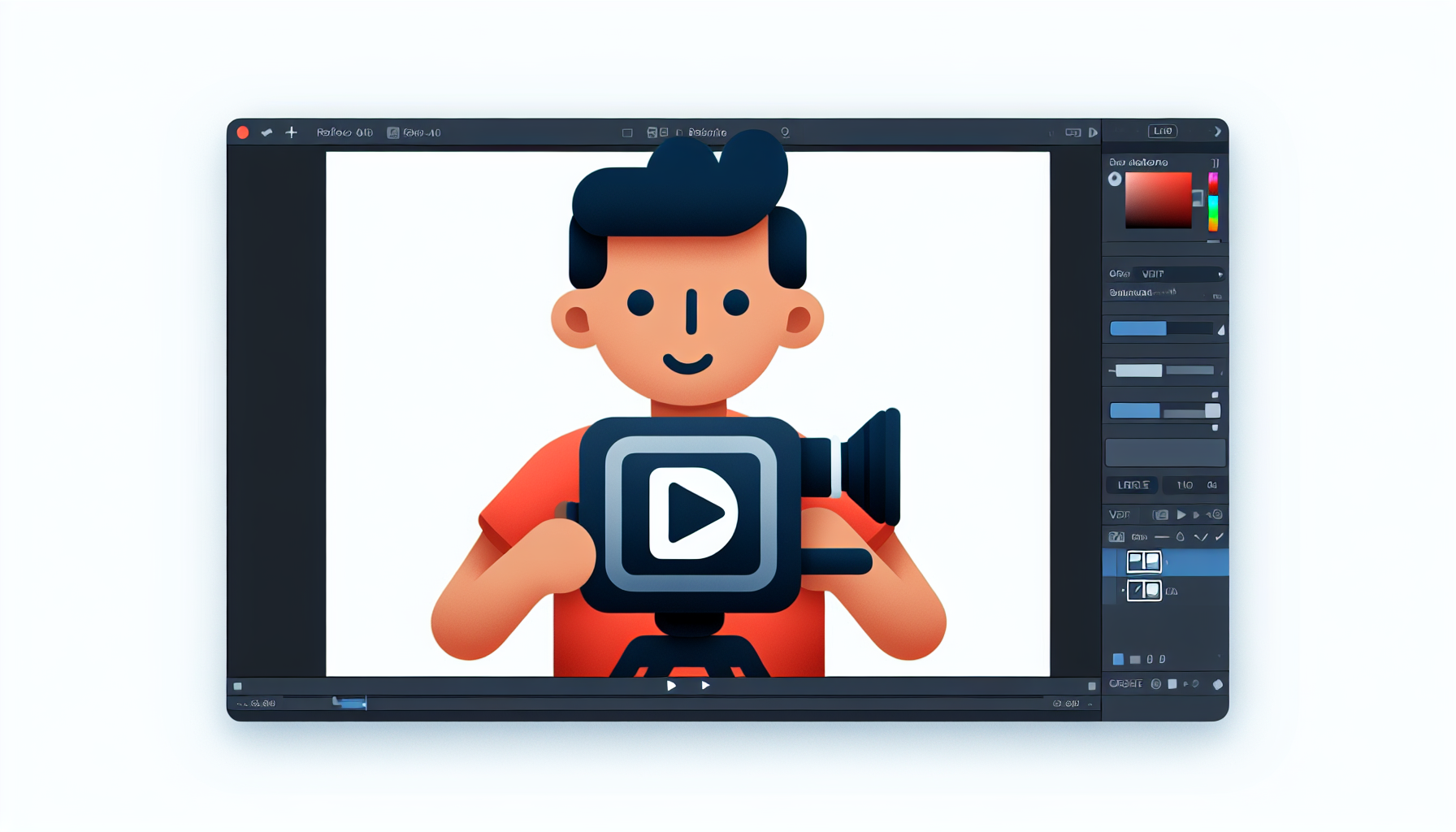Click the play triangle at the toolbar's right end

[1093, 132]
